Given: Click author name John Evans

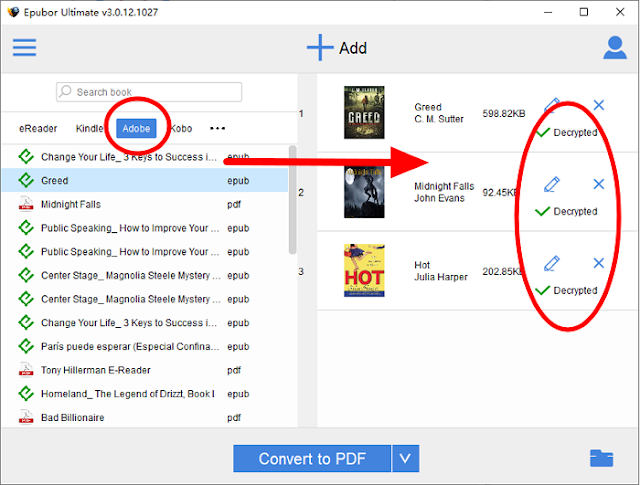Looking at the screenshot, I should coord(439,198).
